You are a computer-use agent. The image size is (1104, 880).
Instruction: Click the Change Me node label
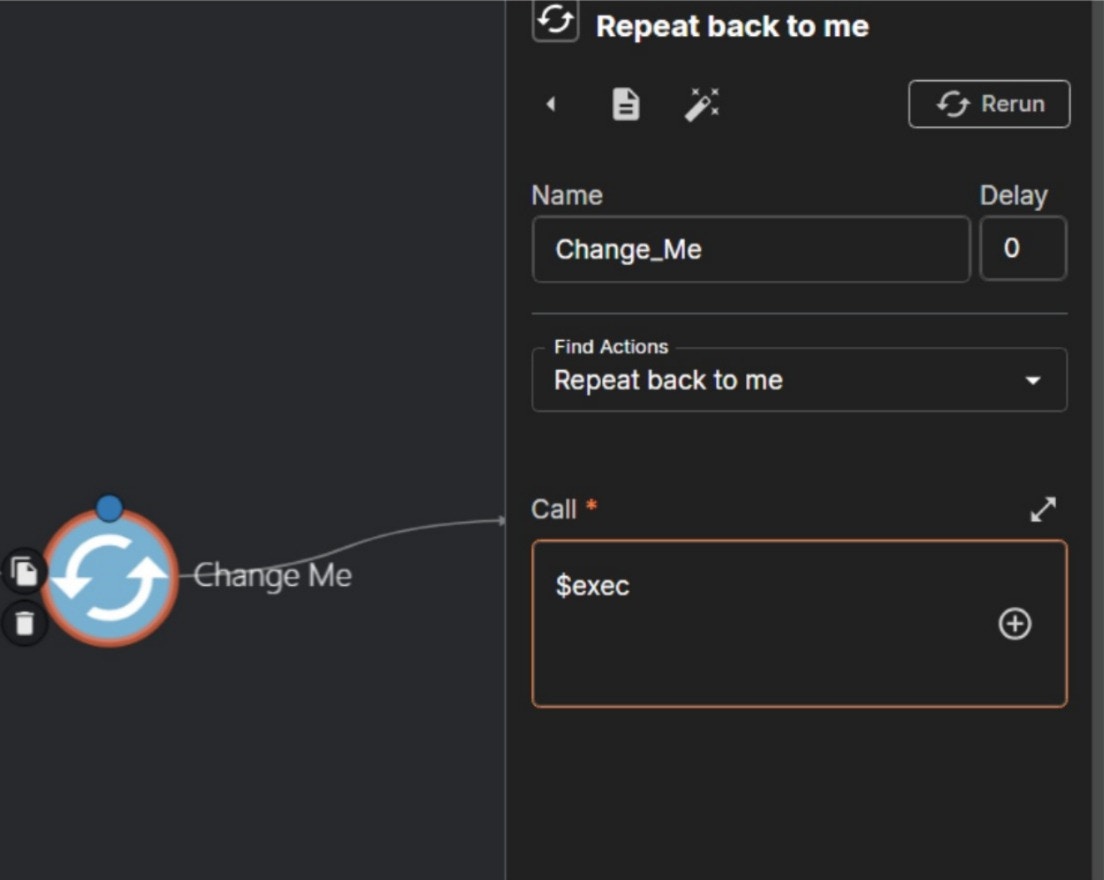point(274,575)
